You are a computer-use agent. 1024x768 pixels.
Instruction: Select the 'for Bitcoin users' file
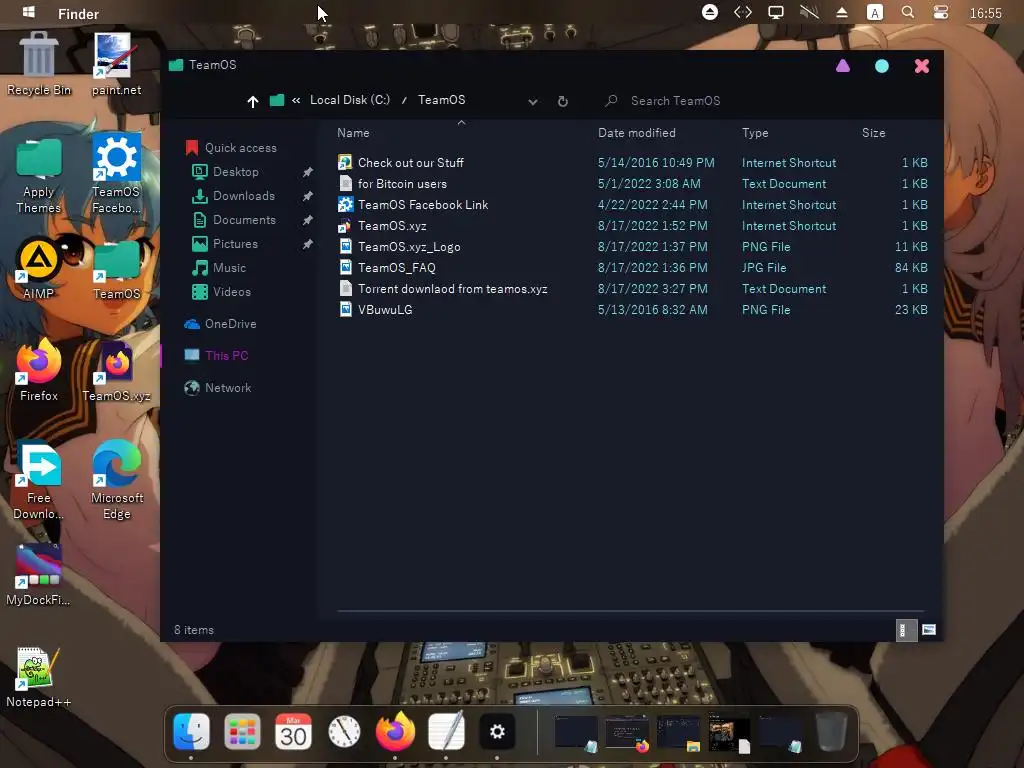tap(632, 184)
